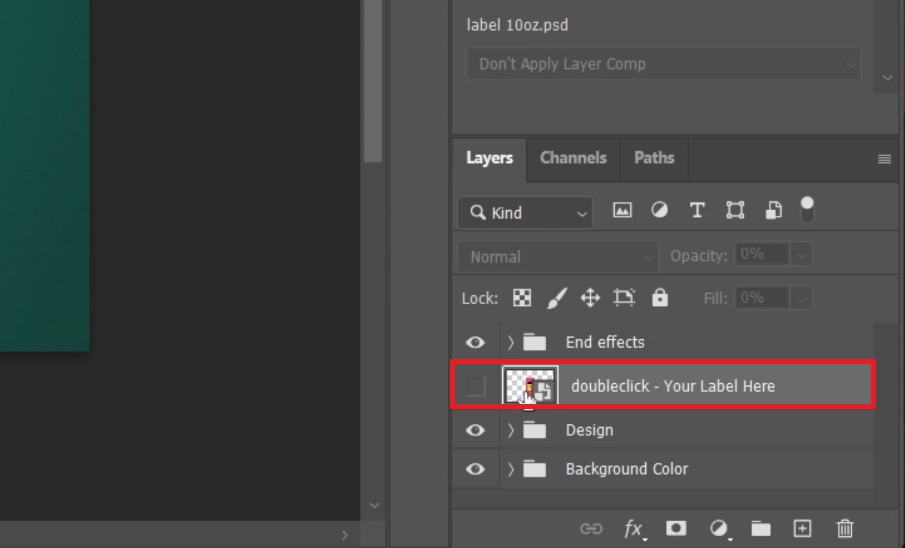The image size is (905, 548).
Task: Select doubleclick - Your Label Here layer name
Action: (673, 386)
